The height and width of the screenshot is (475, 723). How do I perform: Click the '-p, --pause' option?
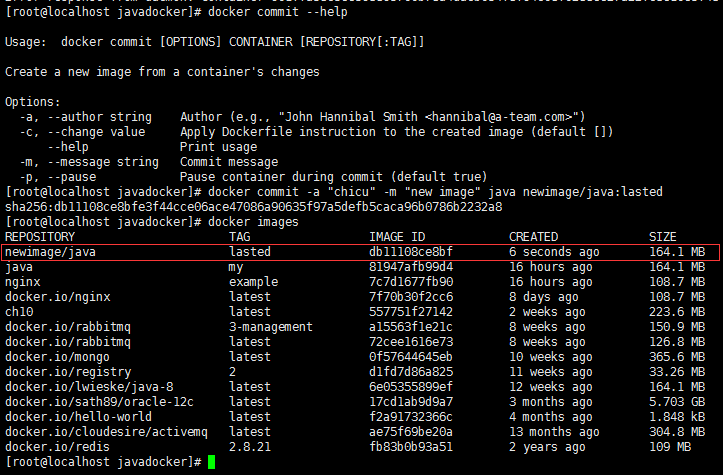pos(58,177)
